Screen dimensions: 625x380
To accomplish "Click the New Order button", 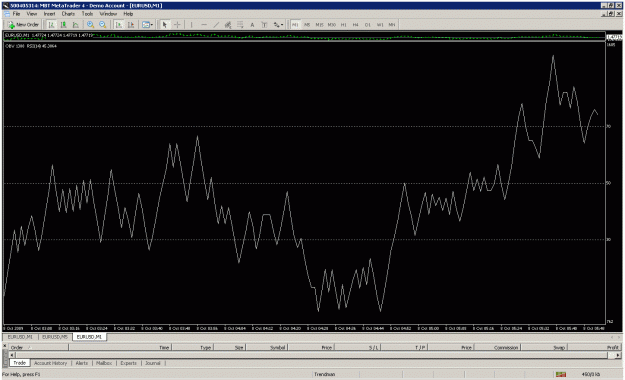I will point(23,25).
